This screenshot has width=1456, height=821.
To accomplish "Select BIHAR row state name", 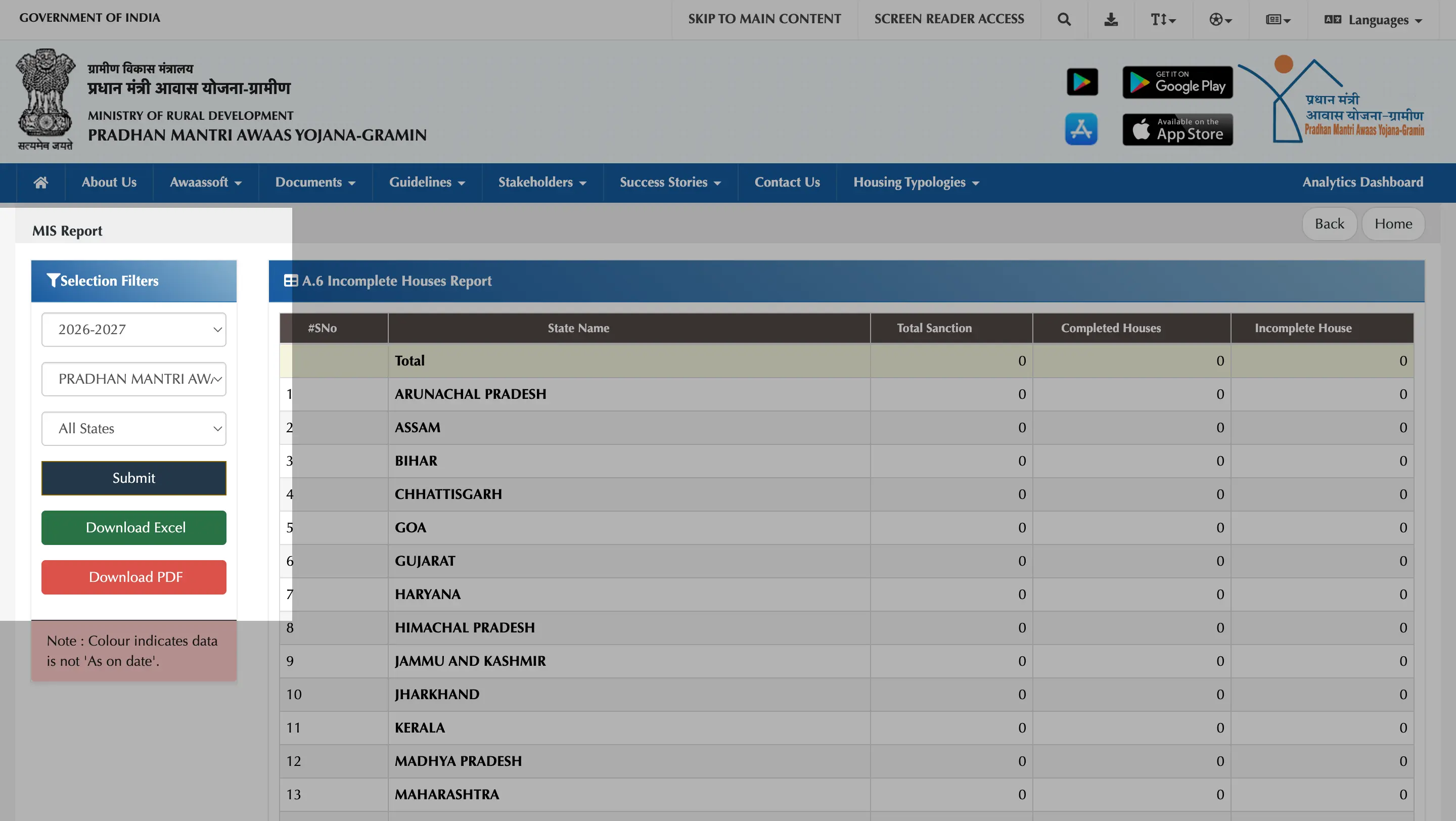I will [x=416, y=461].
